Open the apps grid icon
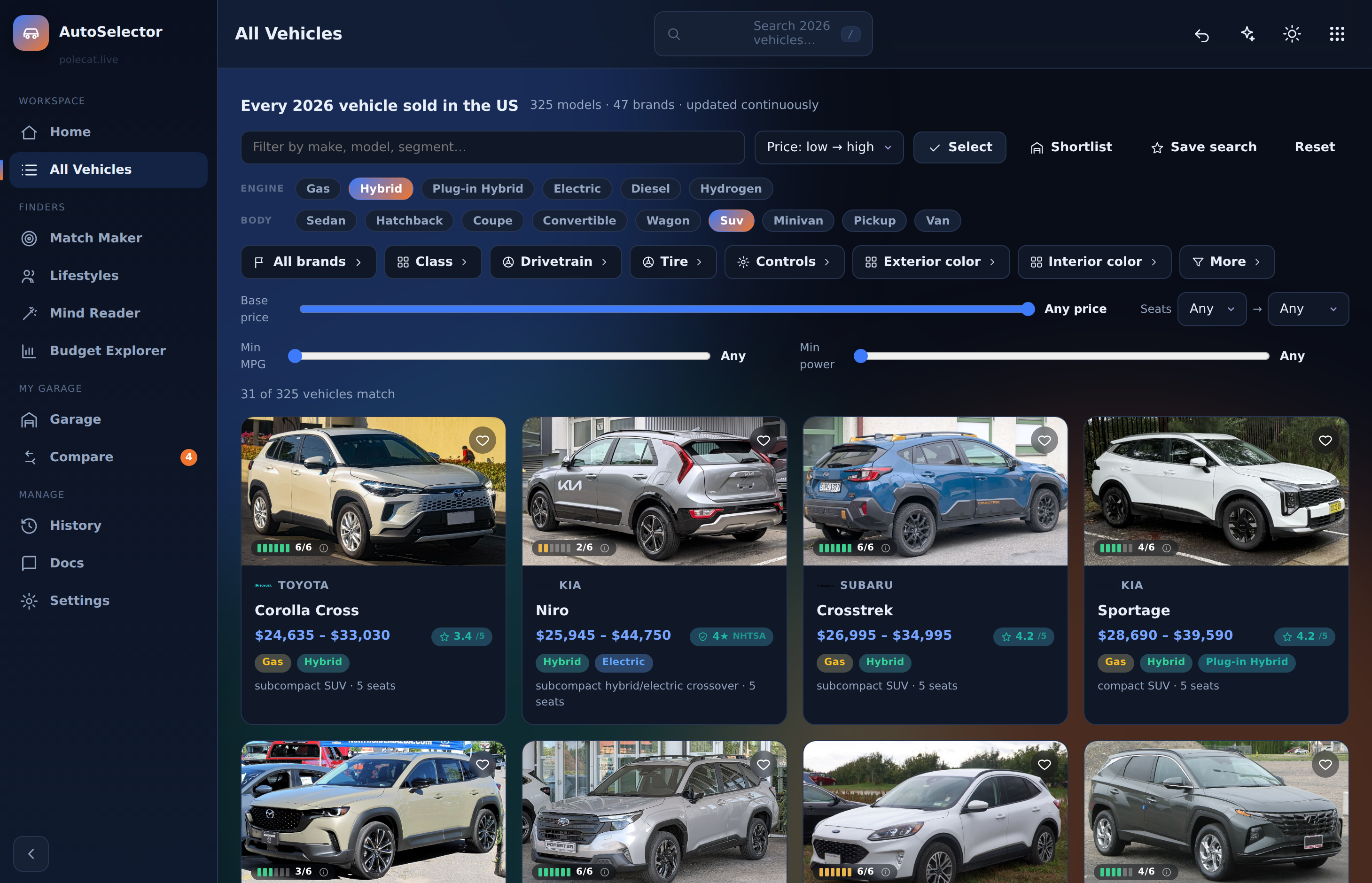The image size is (1372, 883). pyautogui.click(x=1337, y=34)
